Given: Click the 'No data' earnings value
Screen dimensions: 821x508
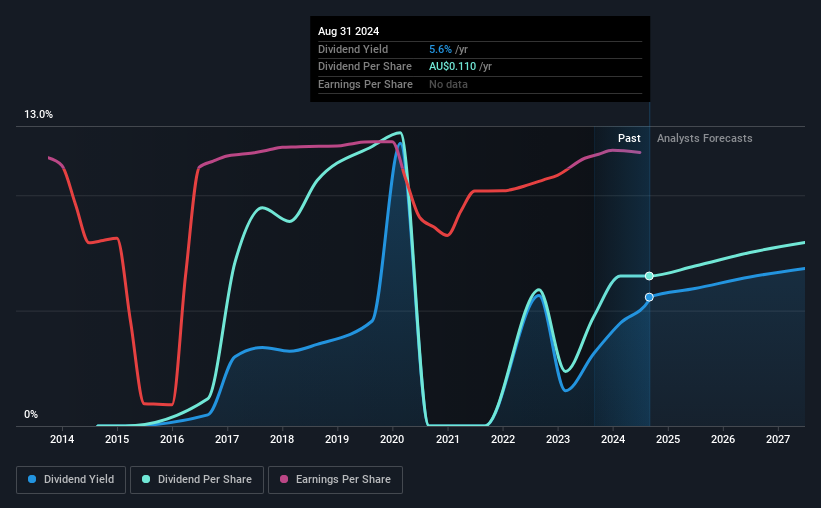Looking at the screenshot, I should (448, 84).
